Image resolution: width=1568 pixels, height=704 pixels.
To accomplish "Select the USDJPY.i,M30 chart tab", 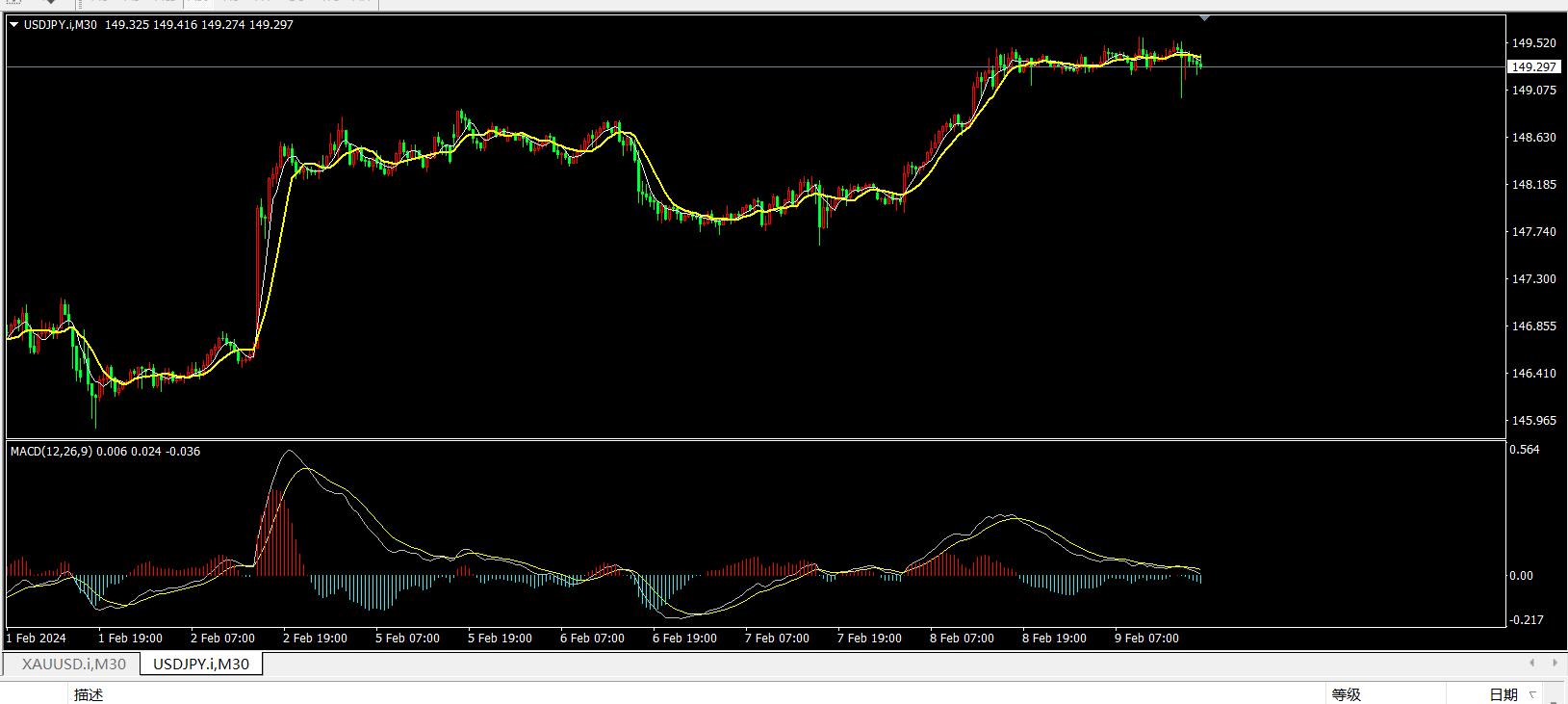I will coord(201,664).
